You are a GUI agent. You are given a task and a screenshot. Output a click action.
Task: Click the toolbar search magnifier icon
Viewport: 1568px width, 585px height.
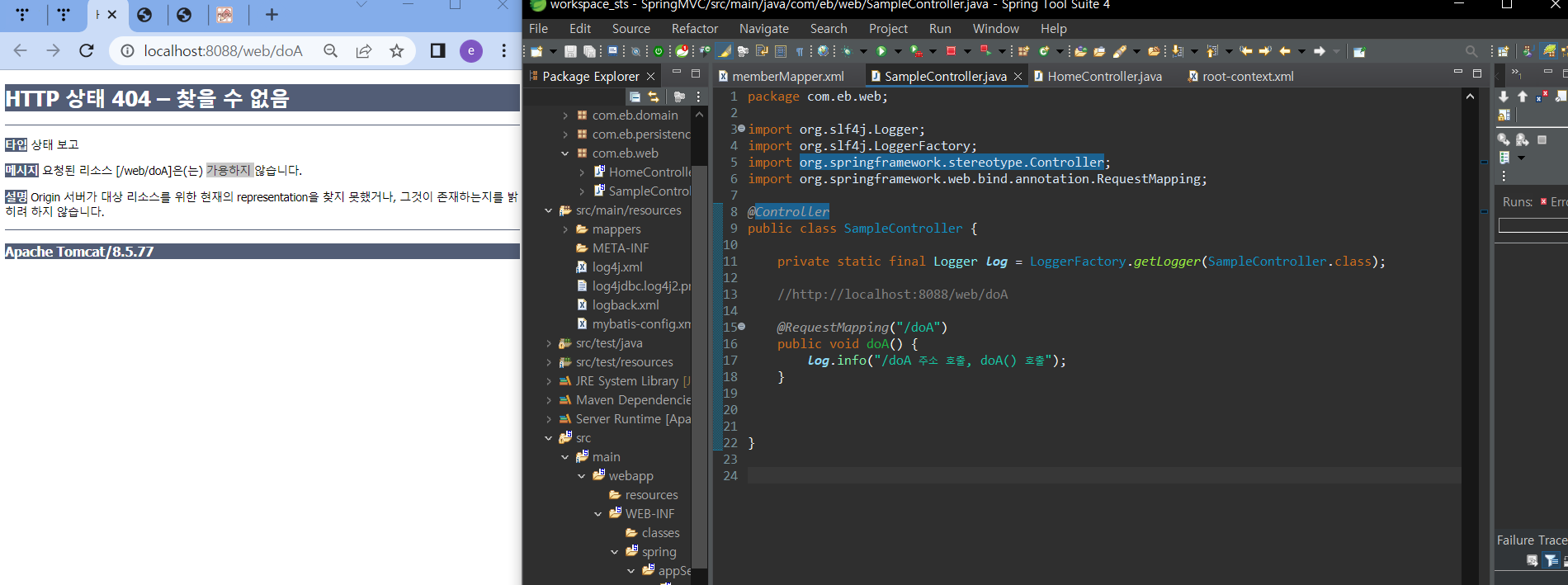click(x=1472, y=51)
